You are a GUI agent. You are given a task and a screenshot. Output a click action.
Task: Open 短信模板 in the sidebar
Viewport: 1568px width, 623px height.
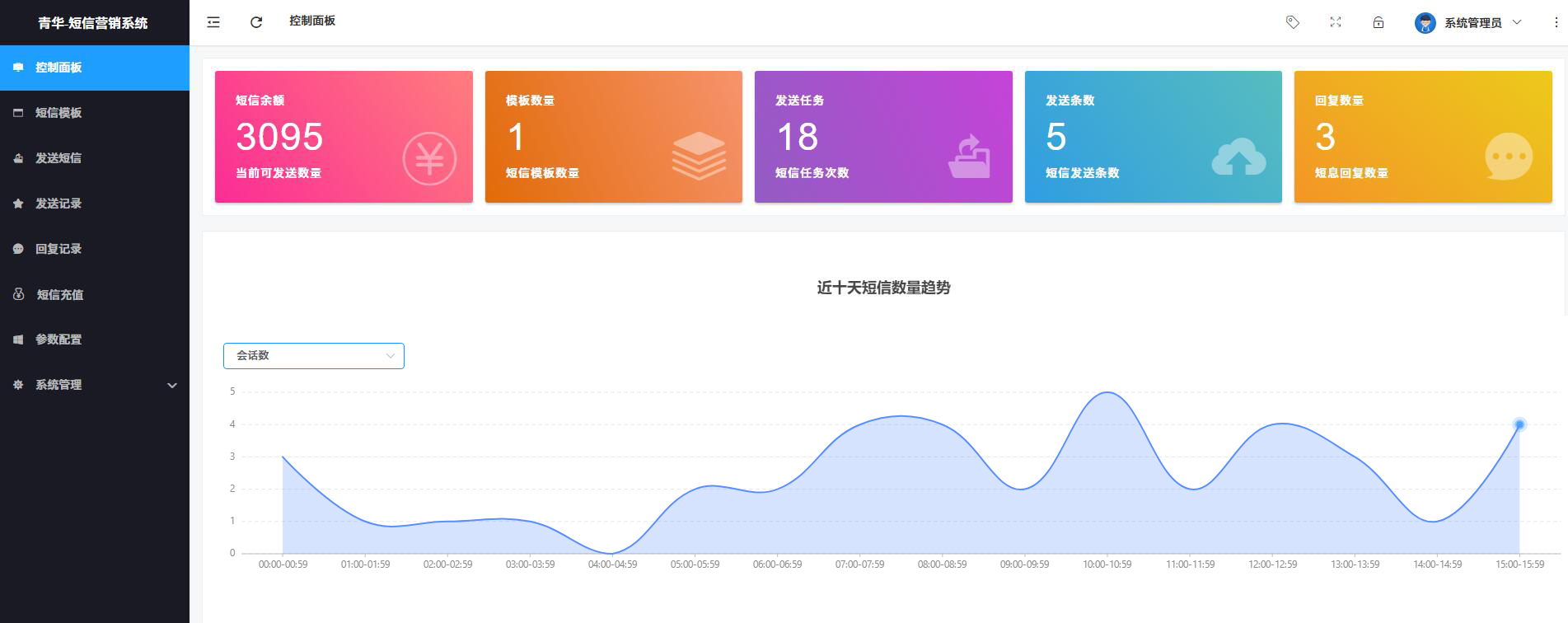[x=59, y=113]
